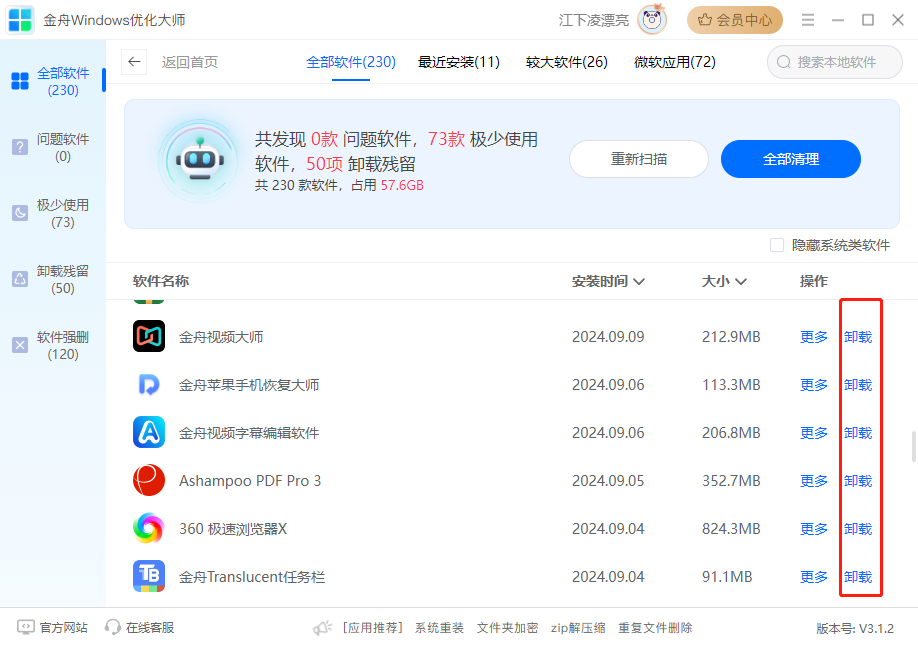Click the search magnifier icon
The height and width of the screenshot is (647, 918).
click(x=783, y=62)
